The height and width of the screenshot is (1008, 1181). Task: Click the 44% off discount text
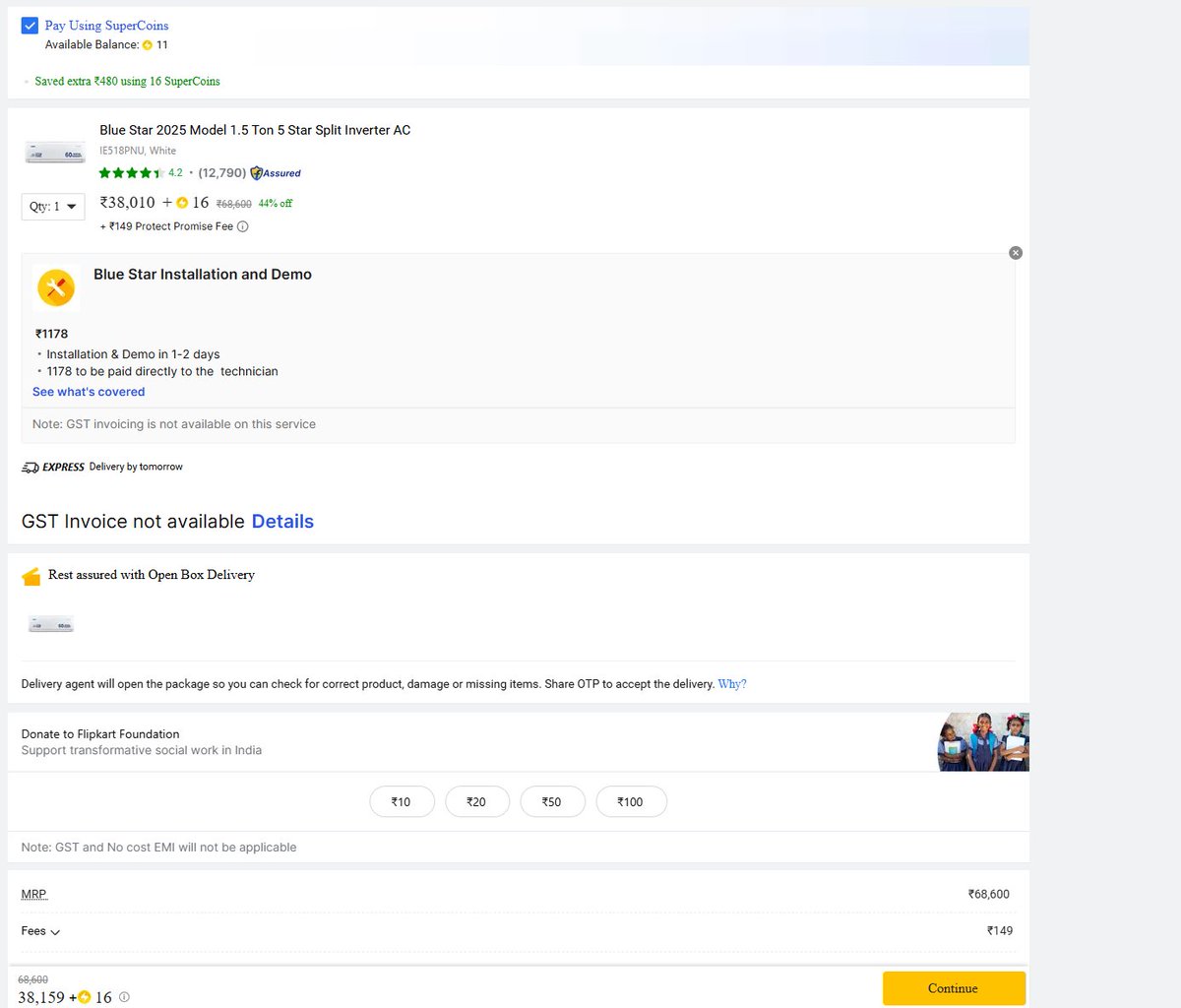click(x=276, y=204)
